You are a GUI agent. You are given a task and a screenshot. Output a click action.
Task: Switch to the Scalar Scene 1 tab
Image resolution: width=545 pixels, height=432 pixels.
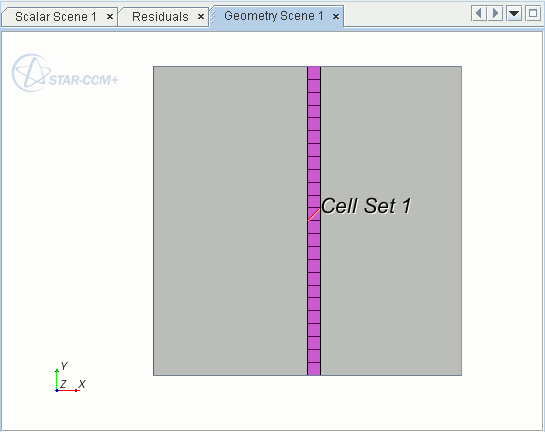[x=56, y=17]
